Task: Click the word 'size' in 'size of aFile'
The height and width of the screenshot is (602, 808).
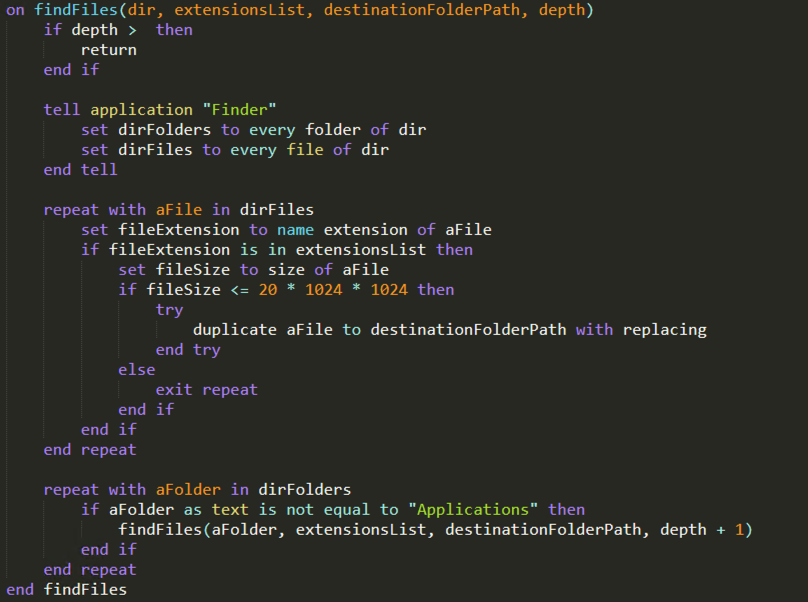Action: click(287, 270)
